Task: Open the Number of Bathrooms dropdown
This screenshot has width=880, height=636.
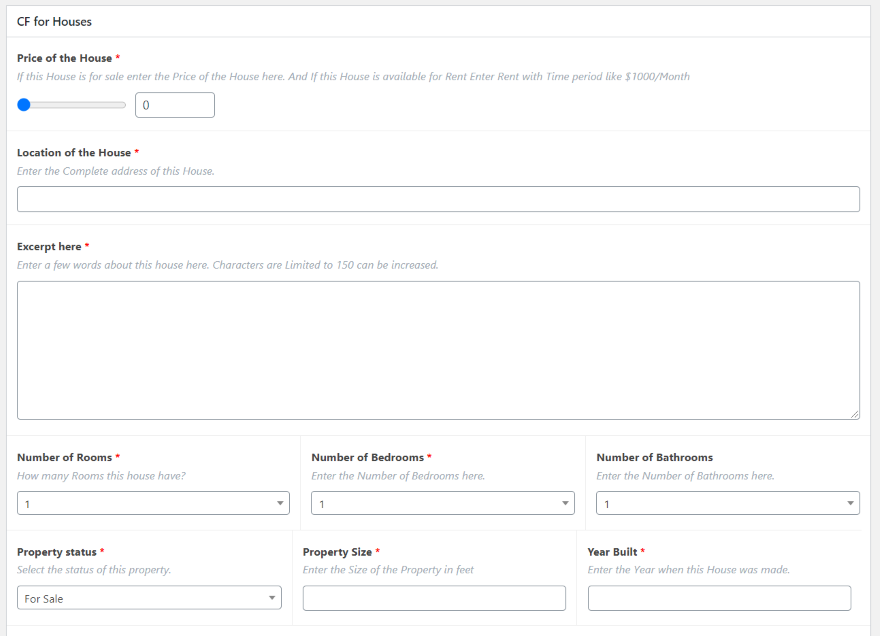Action: [x=727, y=504]
